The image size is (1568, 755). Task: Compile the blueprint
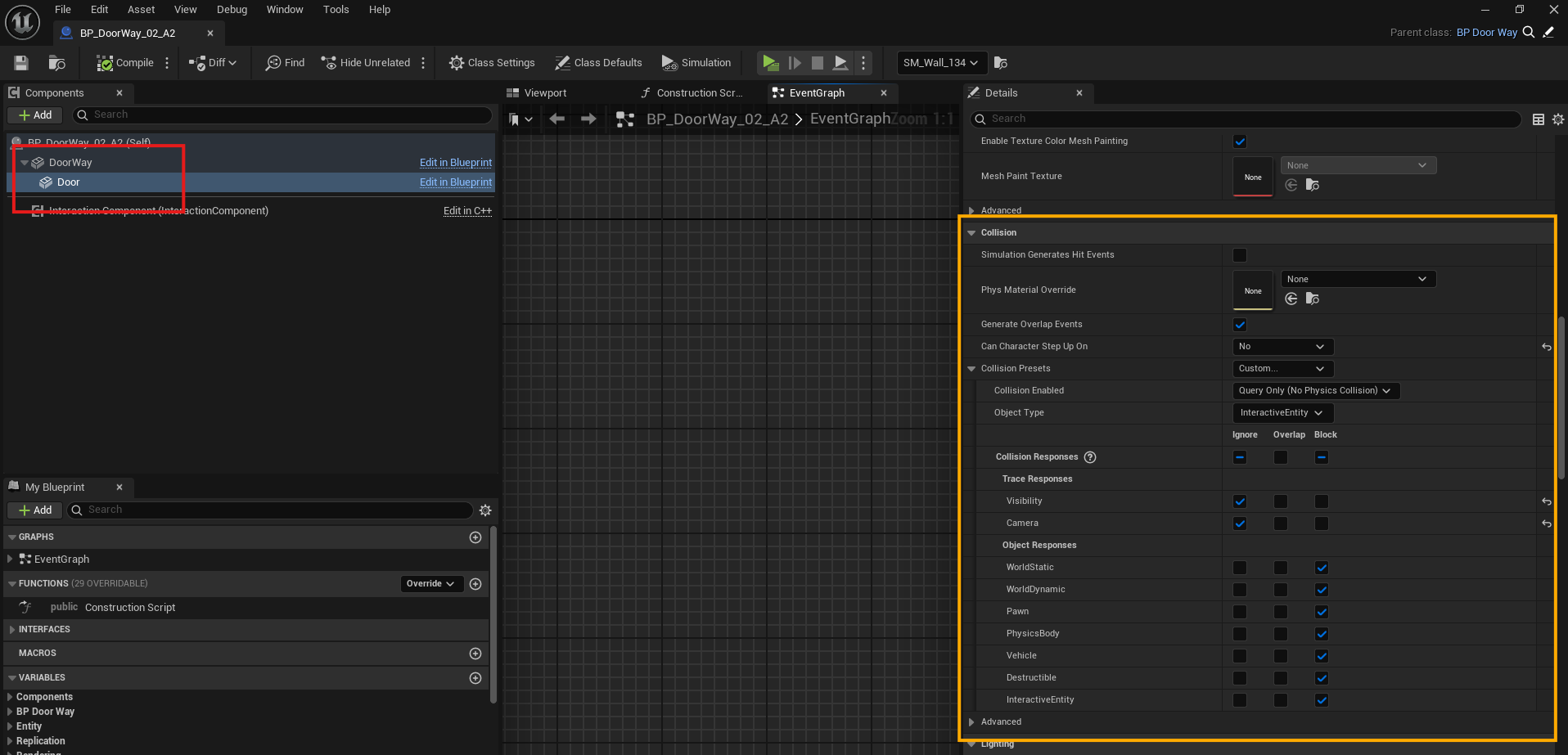[124, 63]
